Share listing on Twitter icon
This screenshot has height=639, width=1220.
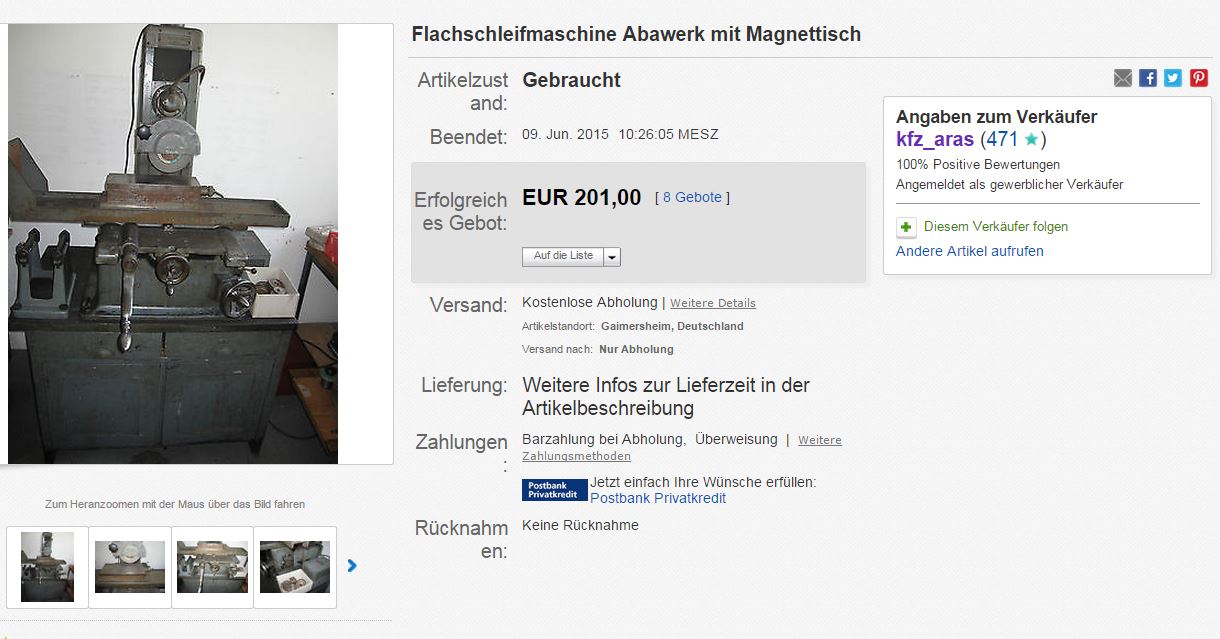point(1173,78)
